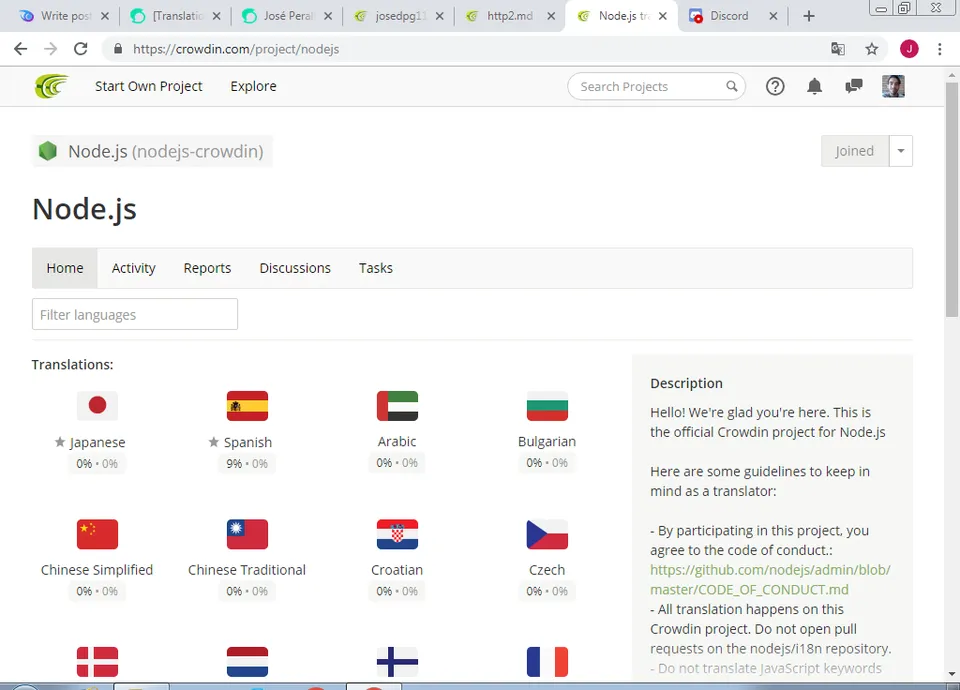Image resolution: width=960 pixels, height=690 pixels.
Task: Bookmark this page with star icon
Action: pos(872,49)
